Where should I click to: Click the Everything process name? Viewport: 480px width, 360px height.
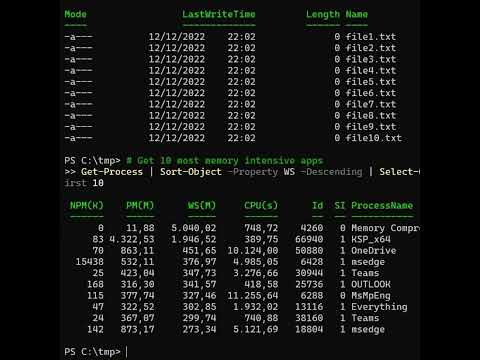point(379,307)
